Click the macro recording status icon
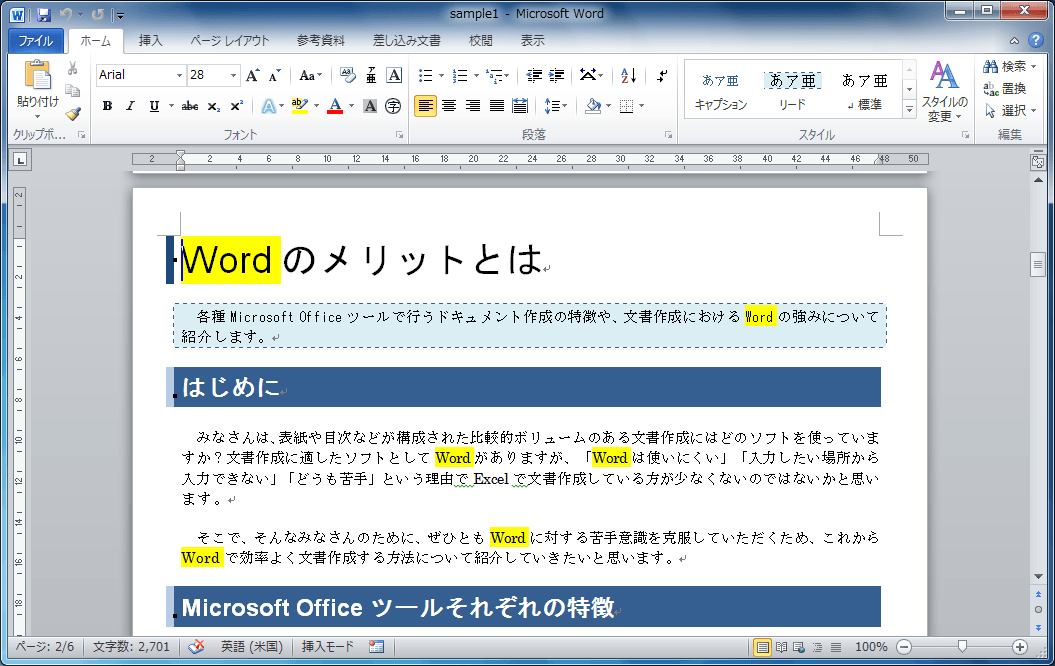 (x=376, y=647)
